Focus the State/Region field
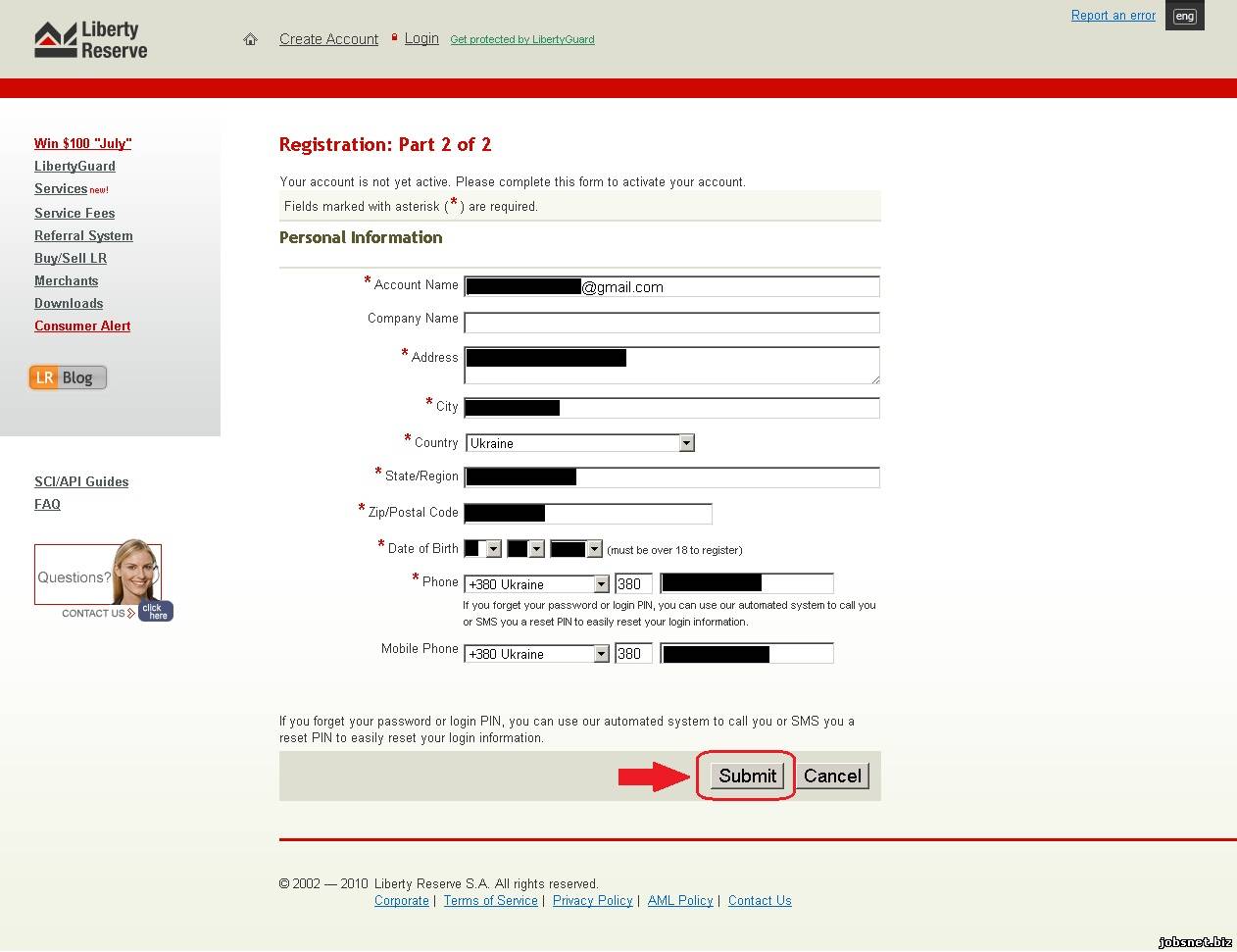The height and width of the screenshot is (952, 1237). click(x=671, y=477)
